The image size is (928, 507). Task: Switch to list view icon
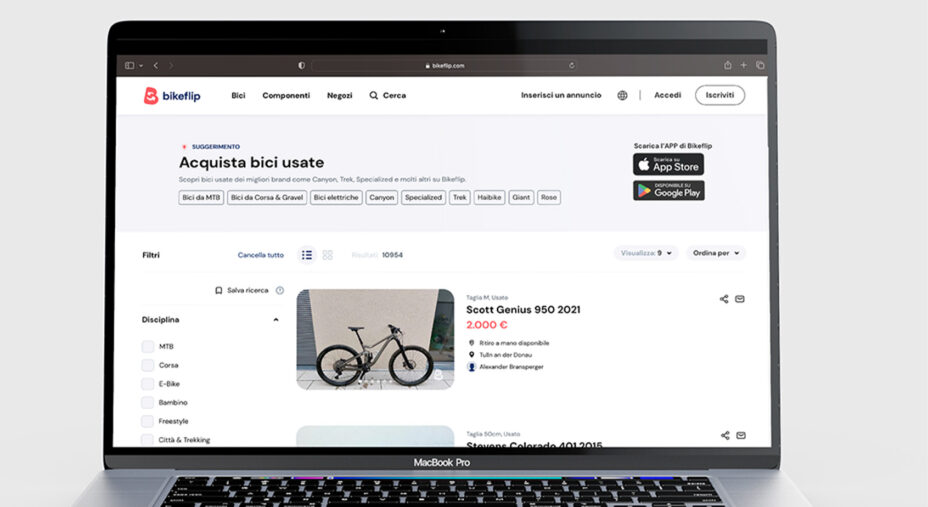(307, 255)
